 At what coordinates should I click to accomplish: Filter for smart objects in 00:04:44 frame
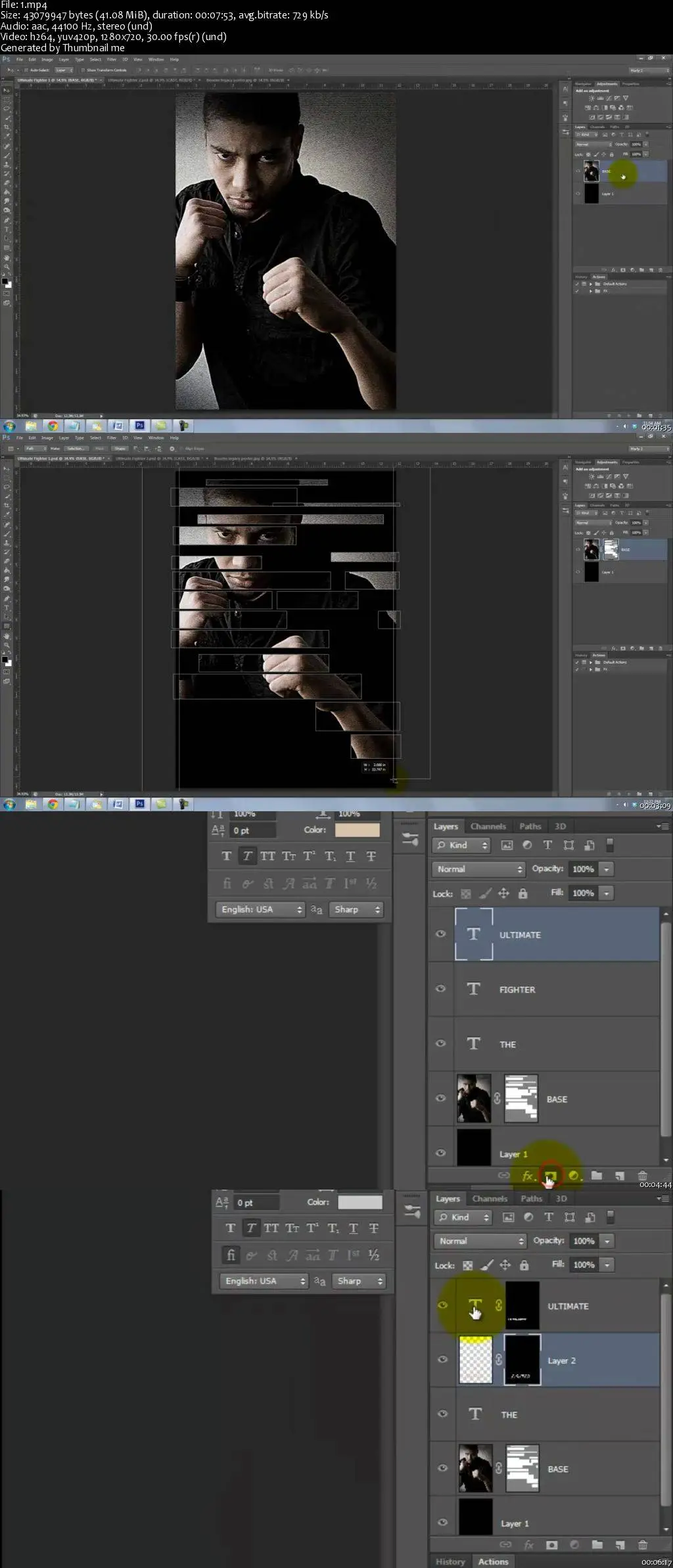pyautogui.click(x=589, y=845)
